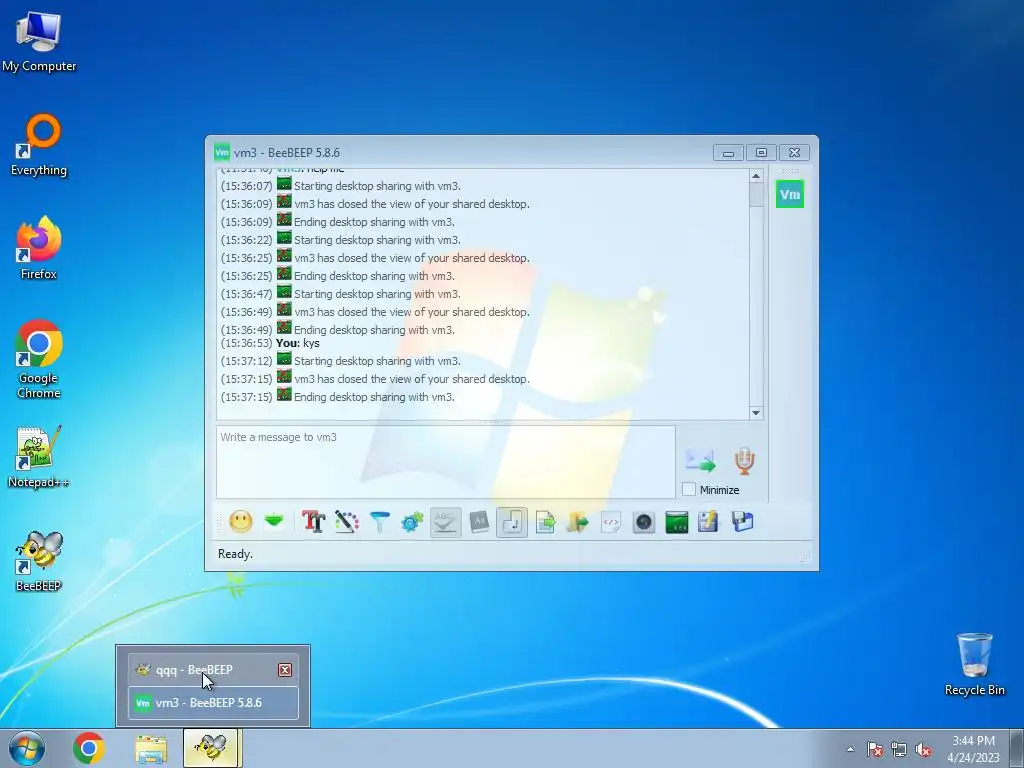Select the BeeBEEP desktop shortcut
Viewport: 1024px width, 768px height.
click(39, 561)
